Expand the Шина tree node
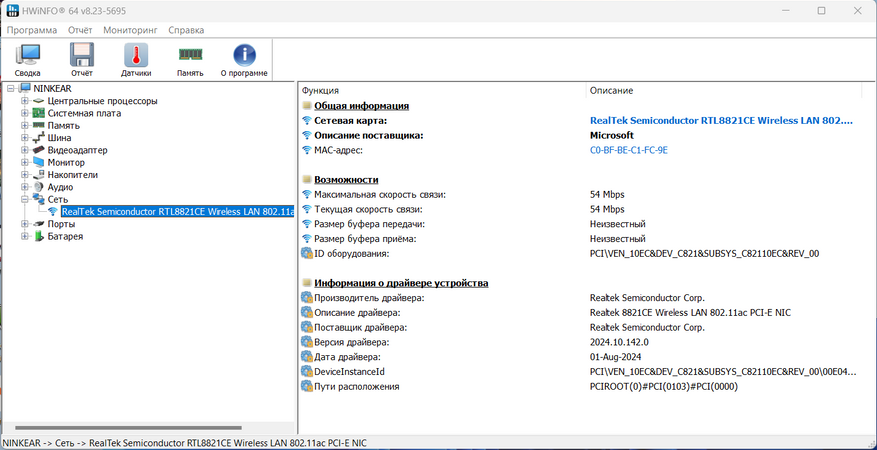The width and height of the screenshot is (877, 450). (x=25, y=138)
